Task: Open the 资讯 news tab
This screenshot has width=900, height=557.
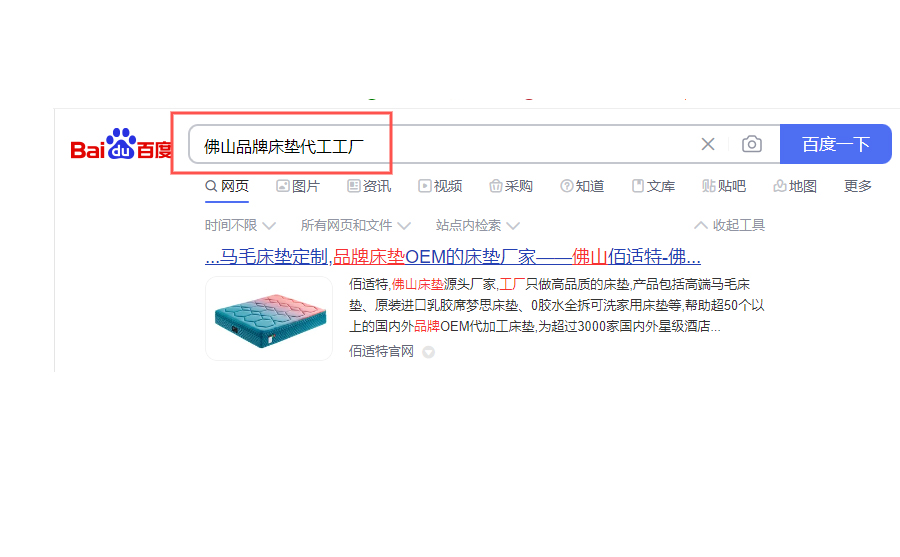Action: coord(369,186)
